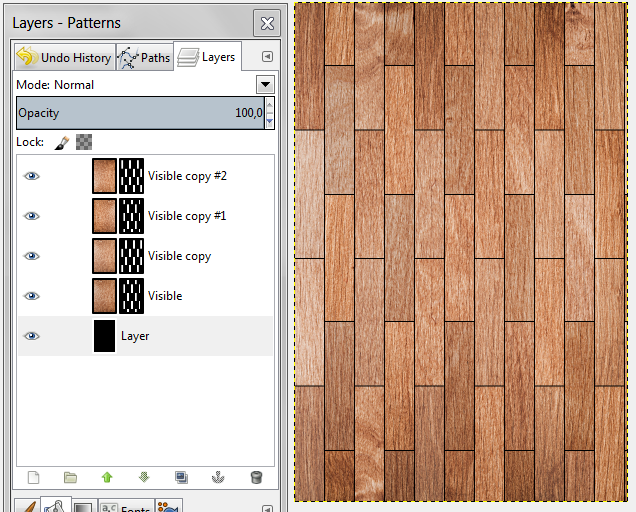Click the wood plank pattern canvas
The image size is (636, 512).
[461, 252]
